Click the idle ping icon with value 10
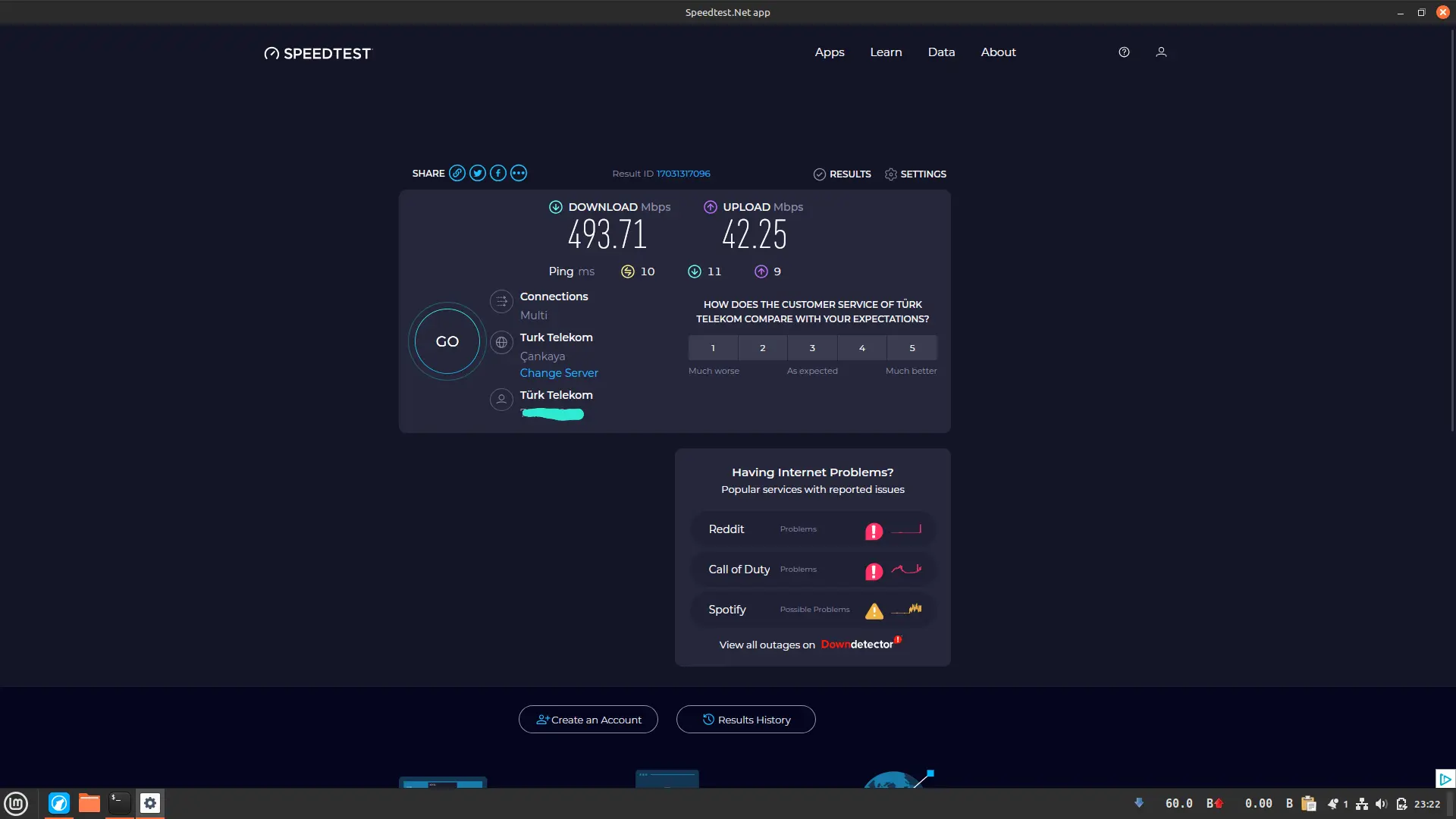 tap(628, 271)
